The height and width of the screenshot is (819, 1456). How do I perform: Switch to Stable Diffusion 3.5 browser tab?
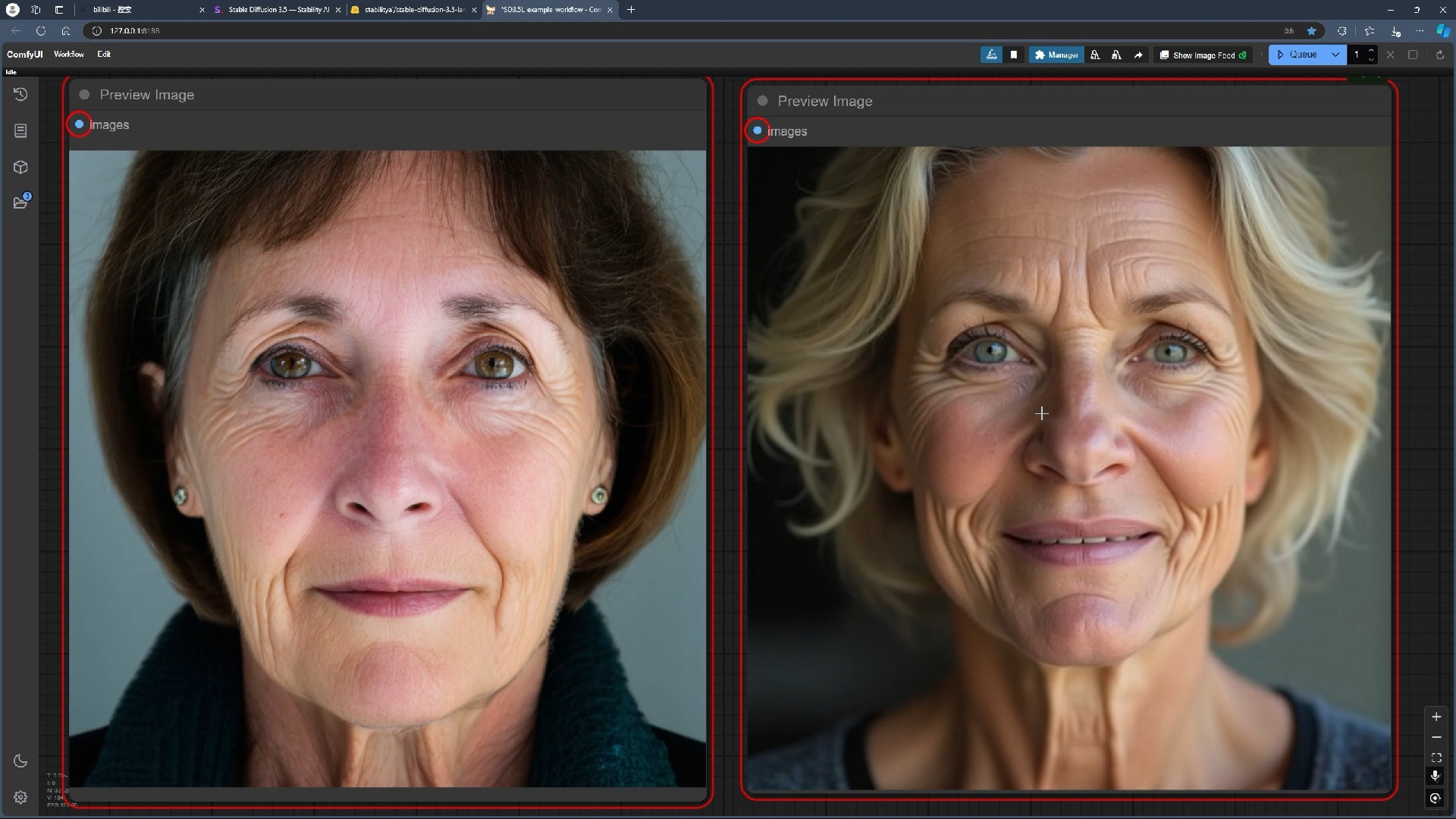[x=278, y=10]
